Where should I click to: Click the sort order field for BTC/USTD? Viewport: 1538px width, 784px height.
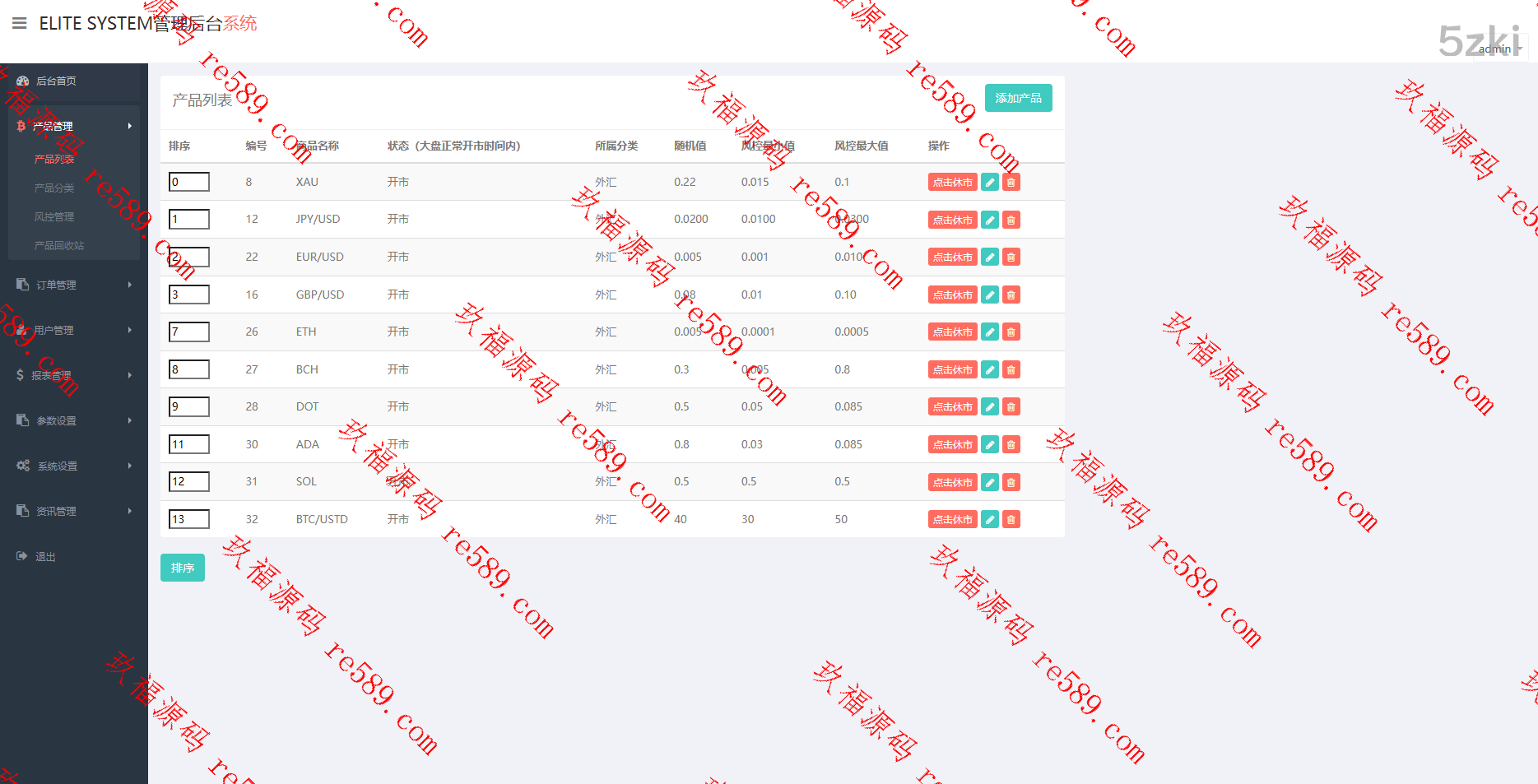tap(188, 519)
